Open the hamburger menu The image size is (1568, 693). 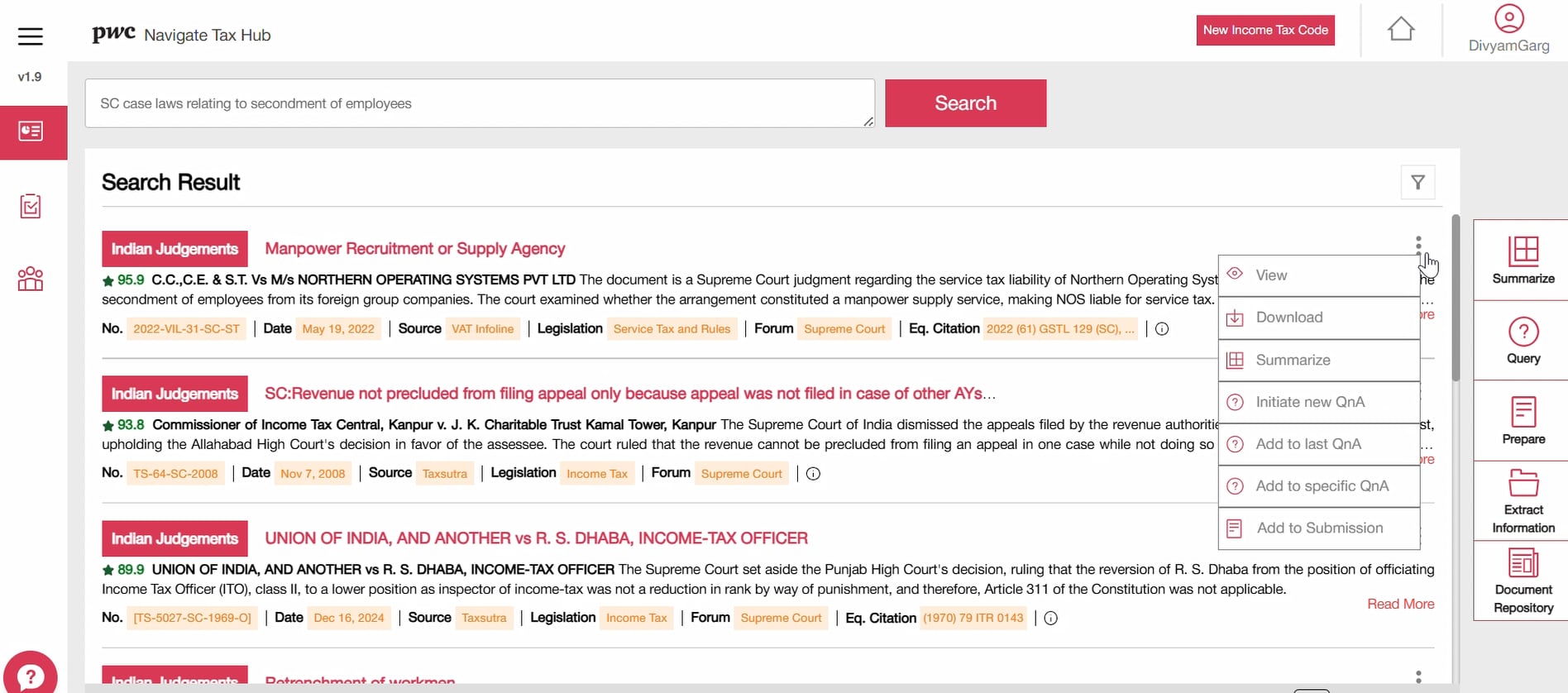pos(30,36)
